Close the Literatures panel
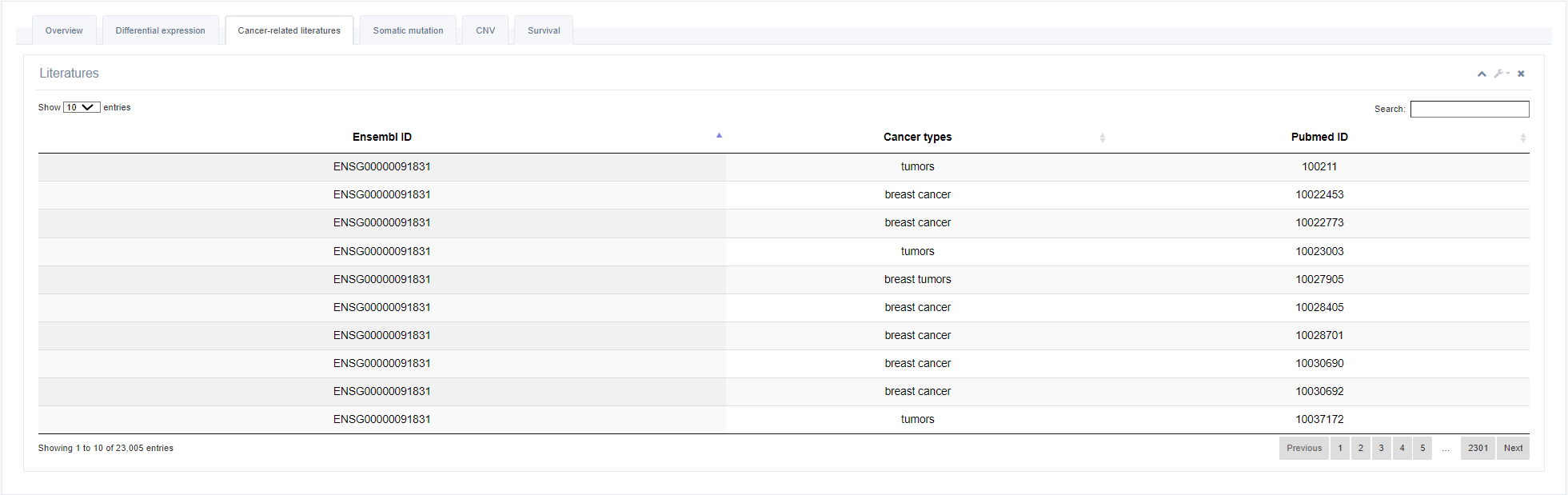Viewport: 1568px width, 495px height. pyautogui.click(x=1521, y=74)
